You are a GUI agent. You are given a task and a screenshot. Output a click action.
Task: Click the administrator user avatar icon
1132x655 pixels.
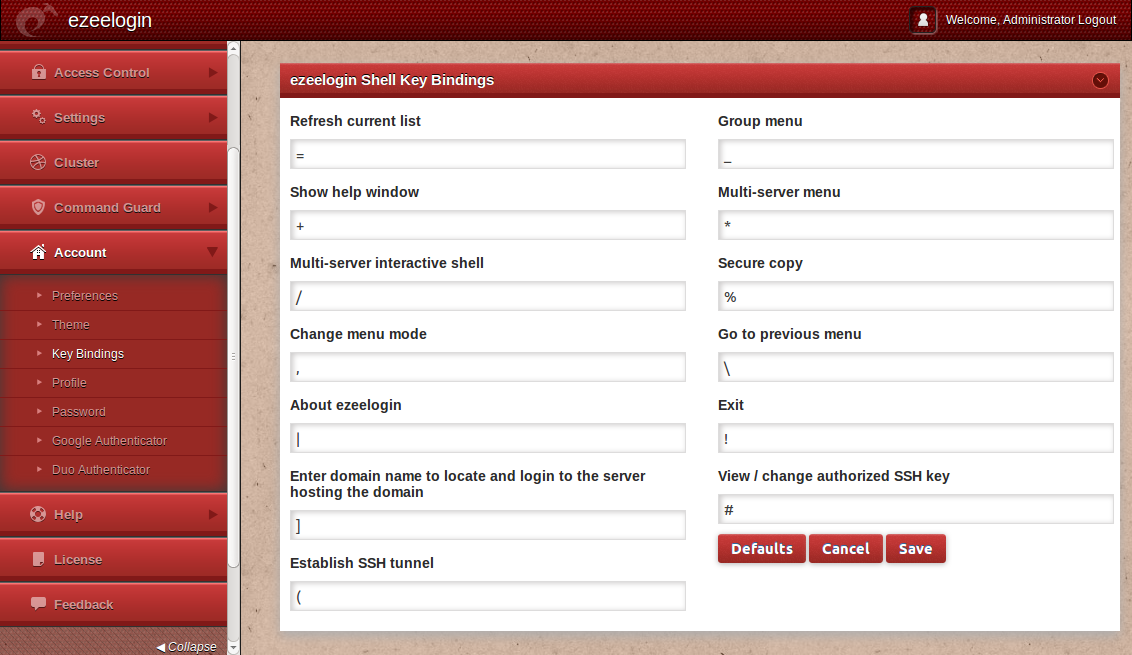point(923,20)
